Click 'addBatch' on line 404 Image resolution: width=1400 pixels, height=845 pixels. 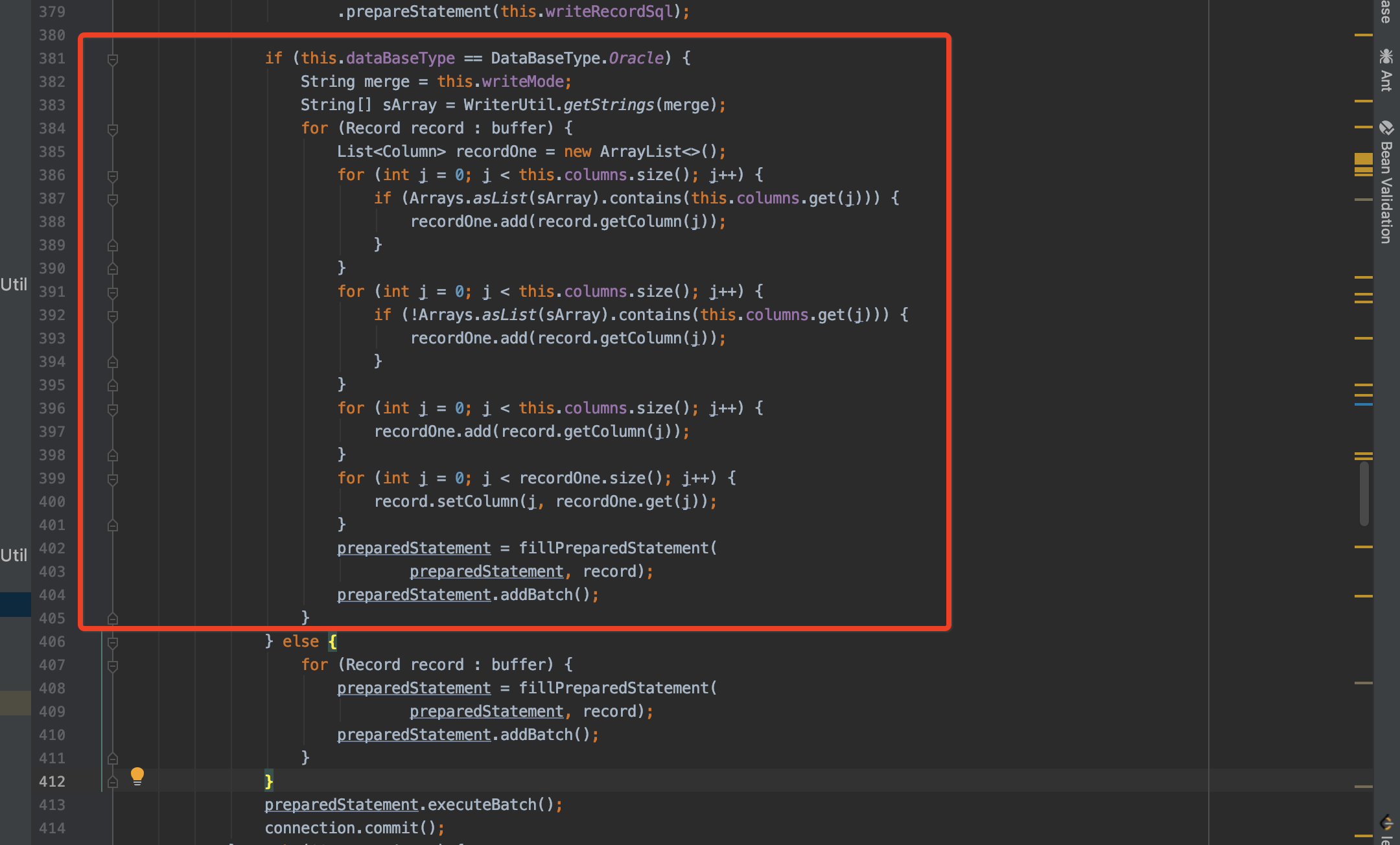click(x=537, y=595)
